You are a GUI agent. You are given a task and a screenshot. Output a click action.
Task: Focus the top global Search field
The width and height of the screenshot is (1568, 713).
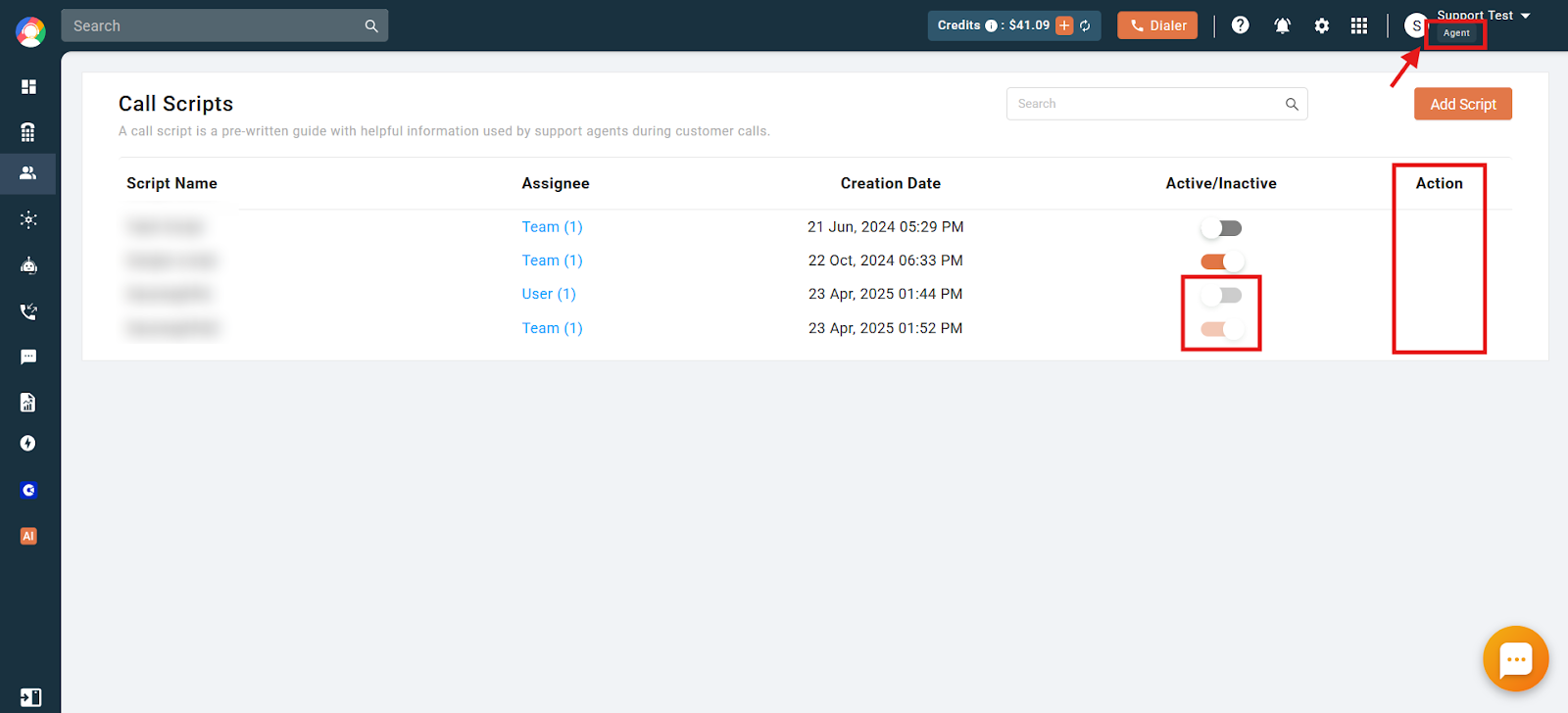(x=224, y=26)
